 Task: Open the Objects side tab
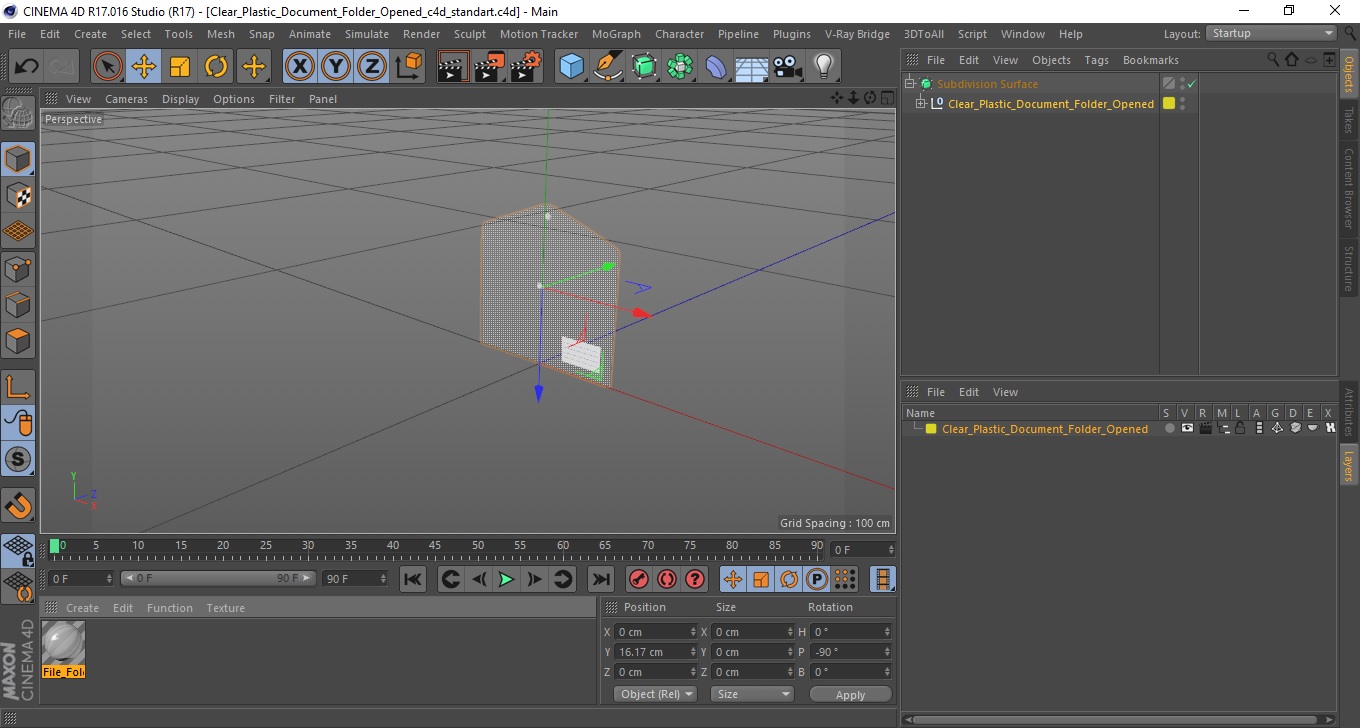pos(1348,73)
